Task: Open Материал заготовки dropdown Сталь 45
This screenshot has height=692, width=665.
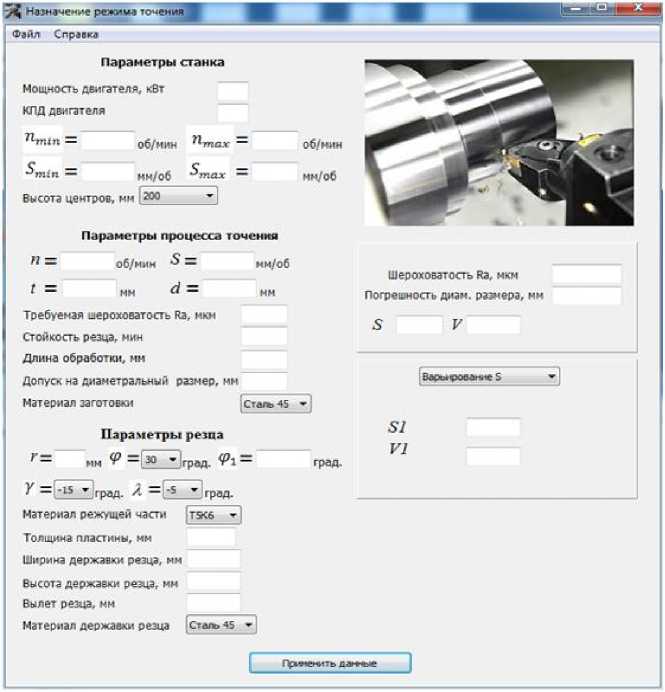Action: tap(276, 403)
